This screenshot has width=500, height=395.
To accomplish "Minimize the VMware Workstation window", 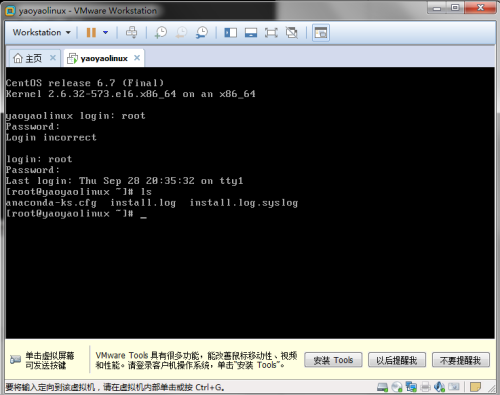I will click(x=437, y=7).
